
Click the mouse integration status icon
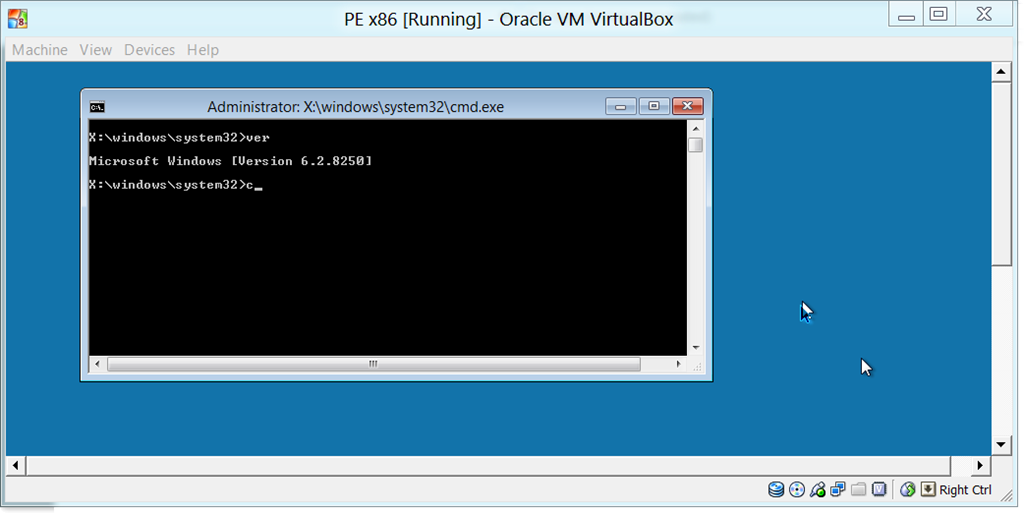[907, 490]
